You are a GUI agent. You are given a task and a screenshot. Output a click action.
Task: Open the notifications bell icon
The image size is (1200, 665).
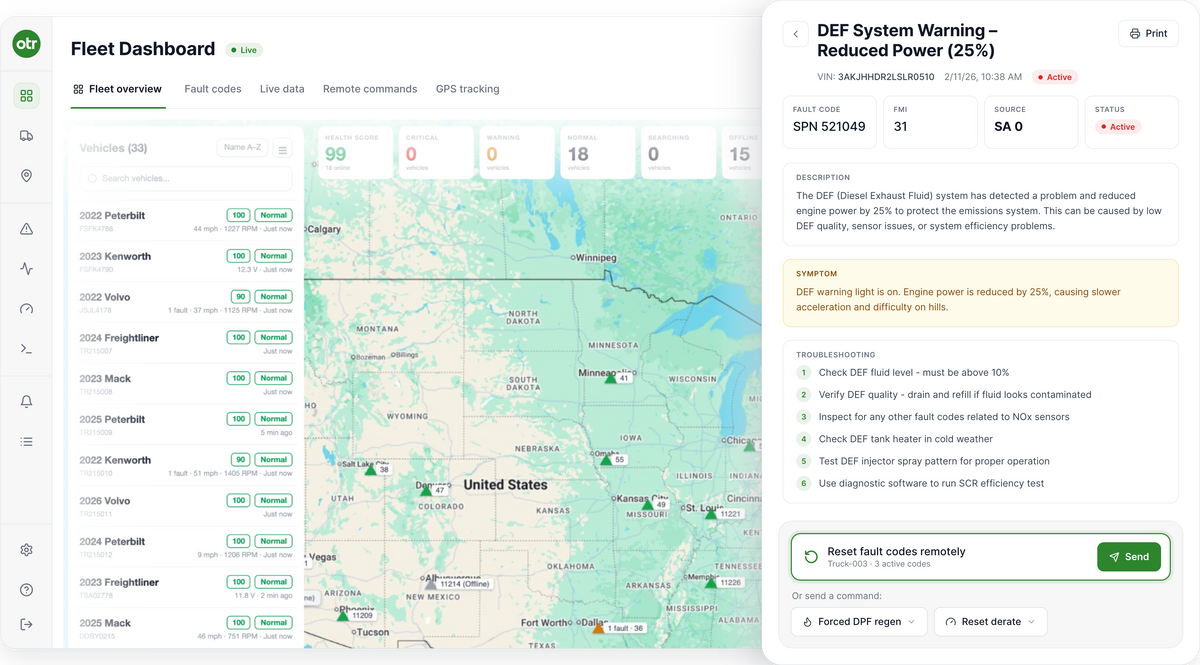click(x=27, y=402)
